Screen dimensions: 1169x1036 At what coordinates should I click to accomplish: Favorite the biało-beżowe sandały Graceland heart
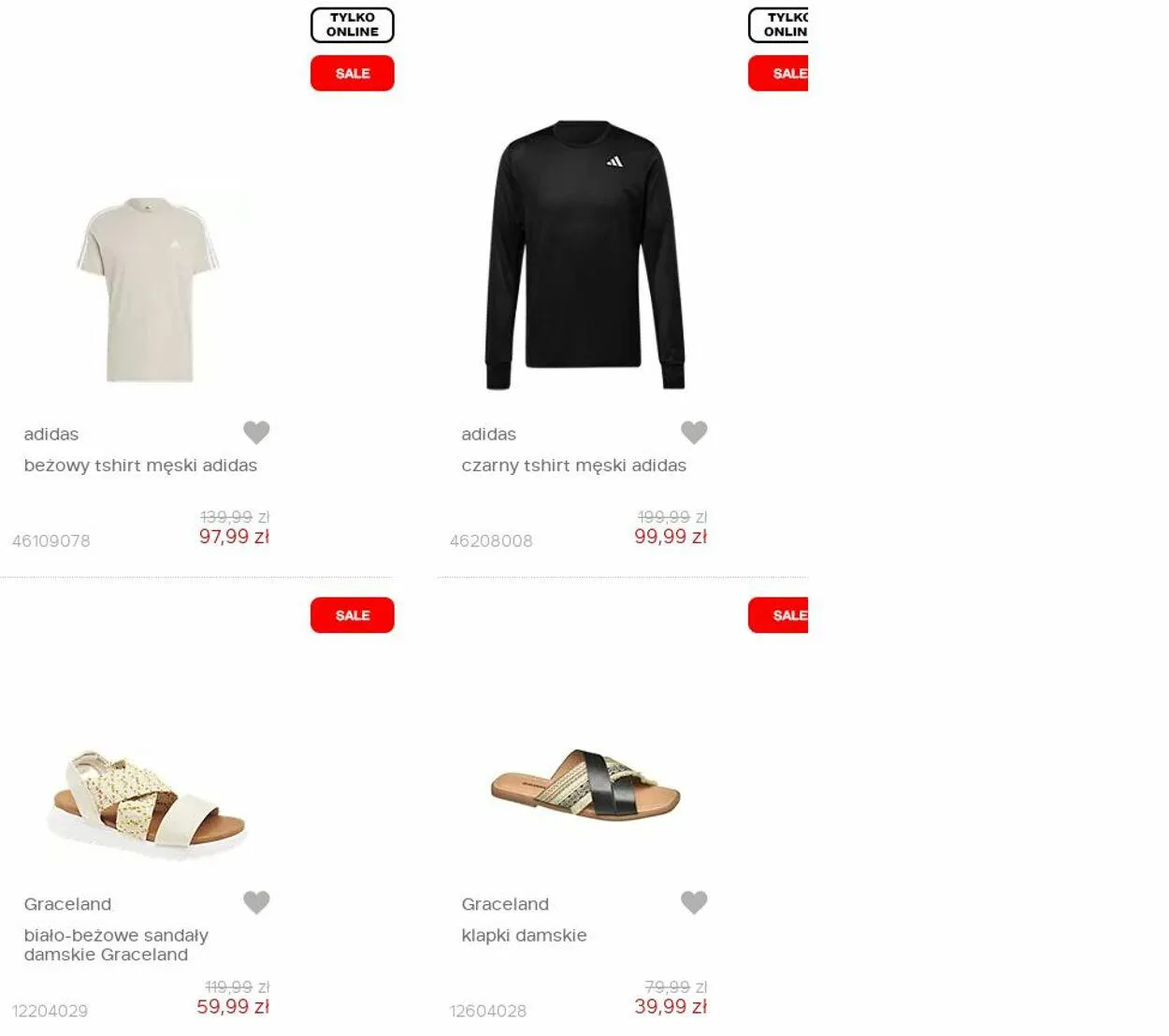coord(256,902)
